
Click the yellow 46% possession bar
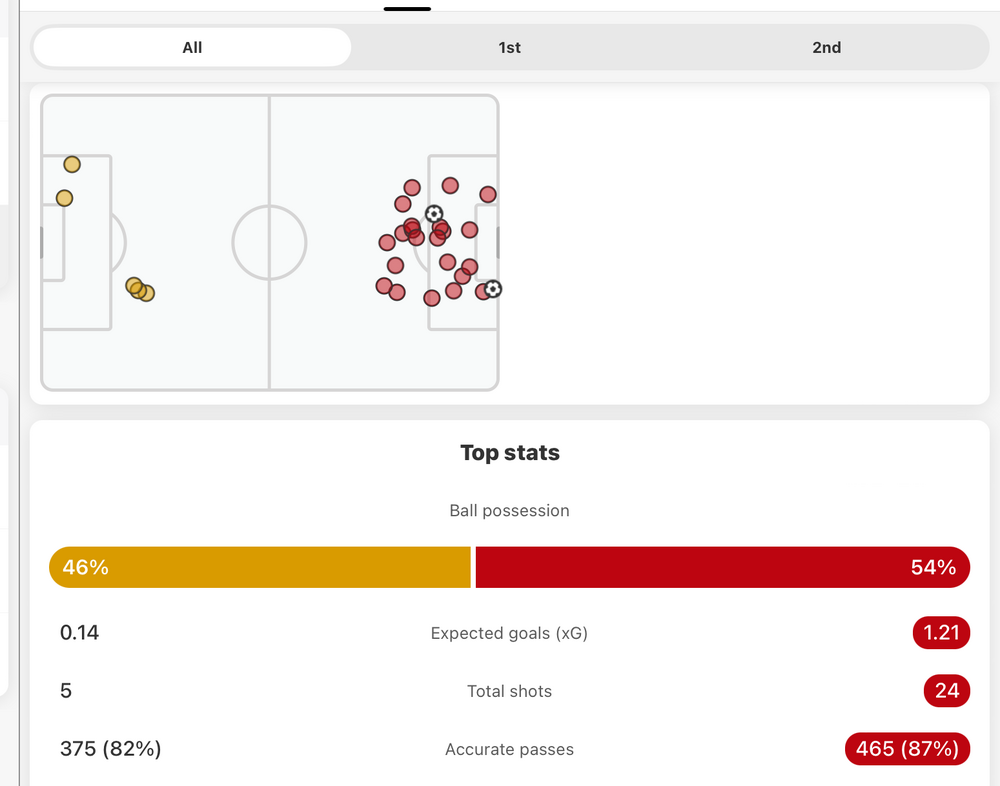tap(260, 567)
